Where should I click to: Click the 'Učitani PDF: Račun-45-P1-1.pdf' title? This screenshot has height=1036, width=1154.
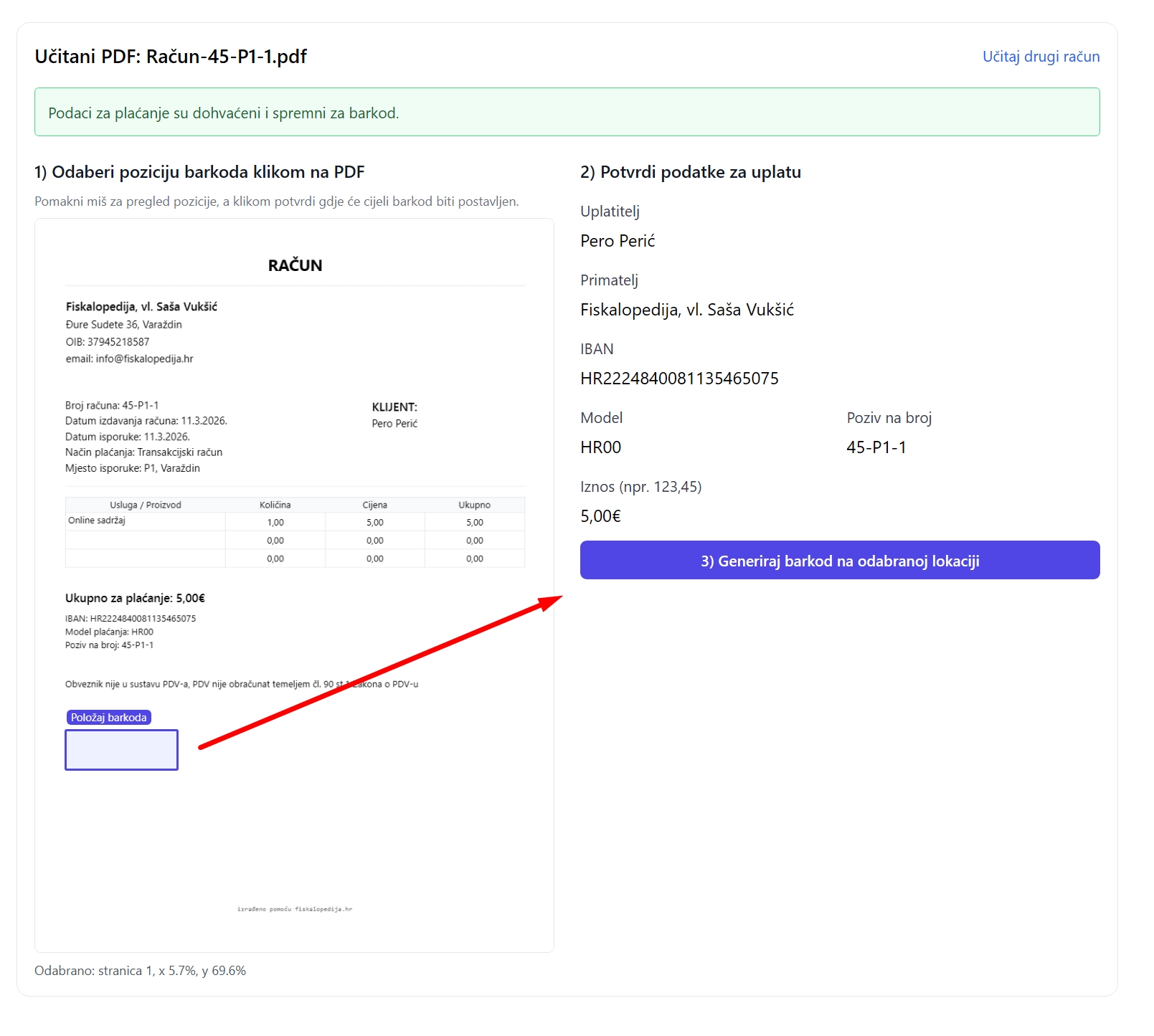[171, 57]
